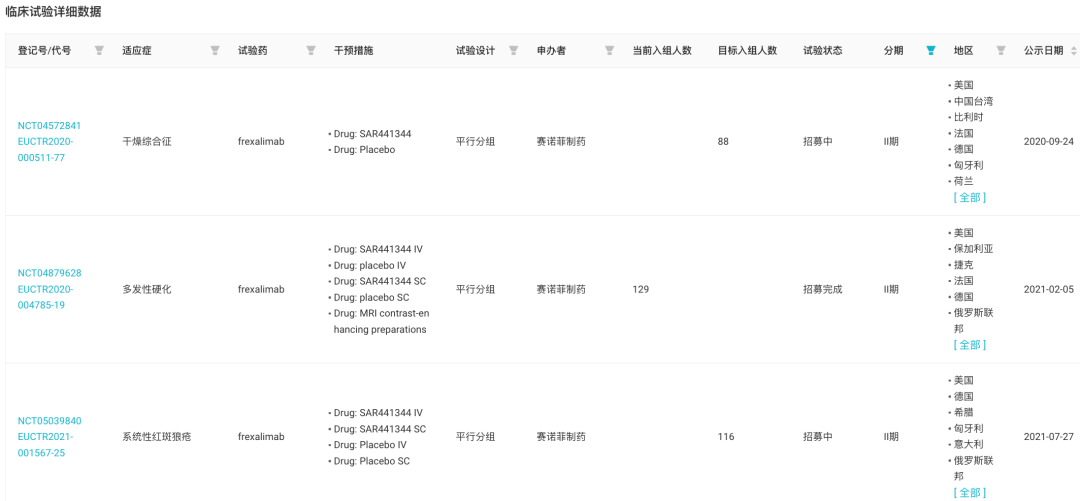Open trial link NCT04572841
1080x501 pixels.
(50, 125)
